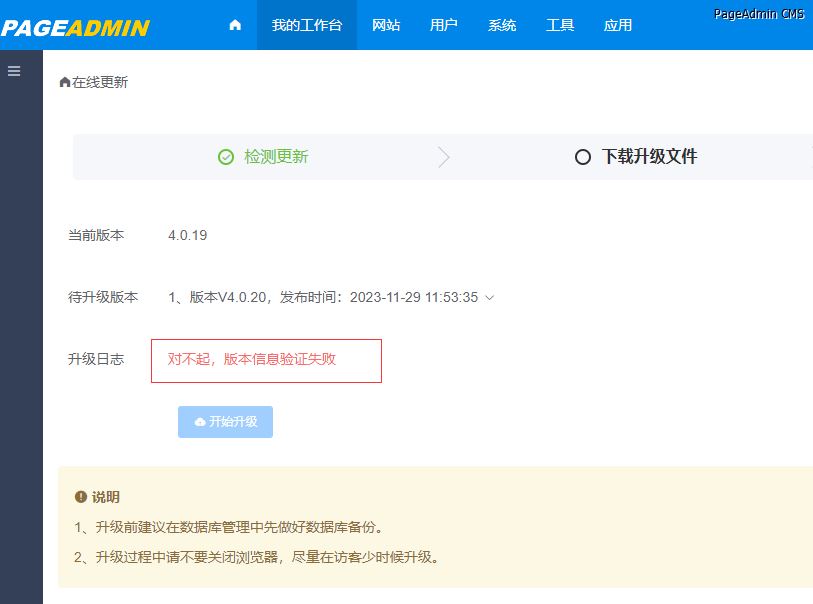The width and height of the screenshot is (813, 604).
Task: Click the PageAdmin CMS link at top right
Action: (x=759, y=14)
